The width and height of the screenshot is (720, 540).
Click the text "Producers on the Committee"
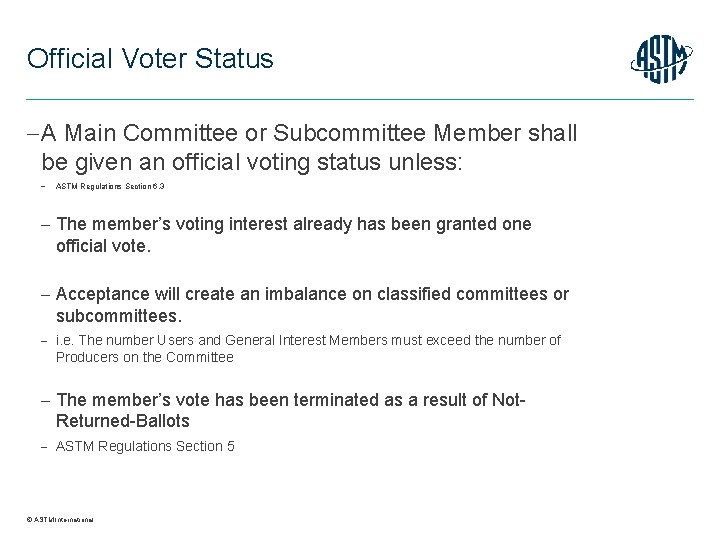tap(144, 357)
